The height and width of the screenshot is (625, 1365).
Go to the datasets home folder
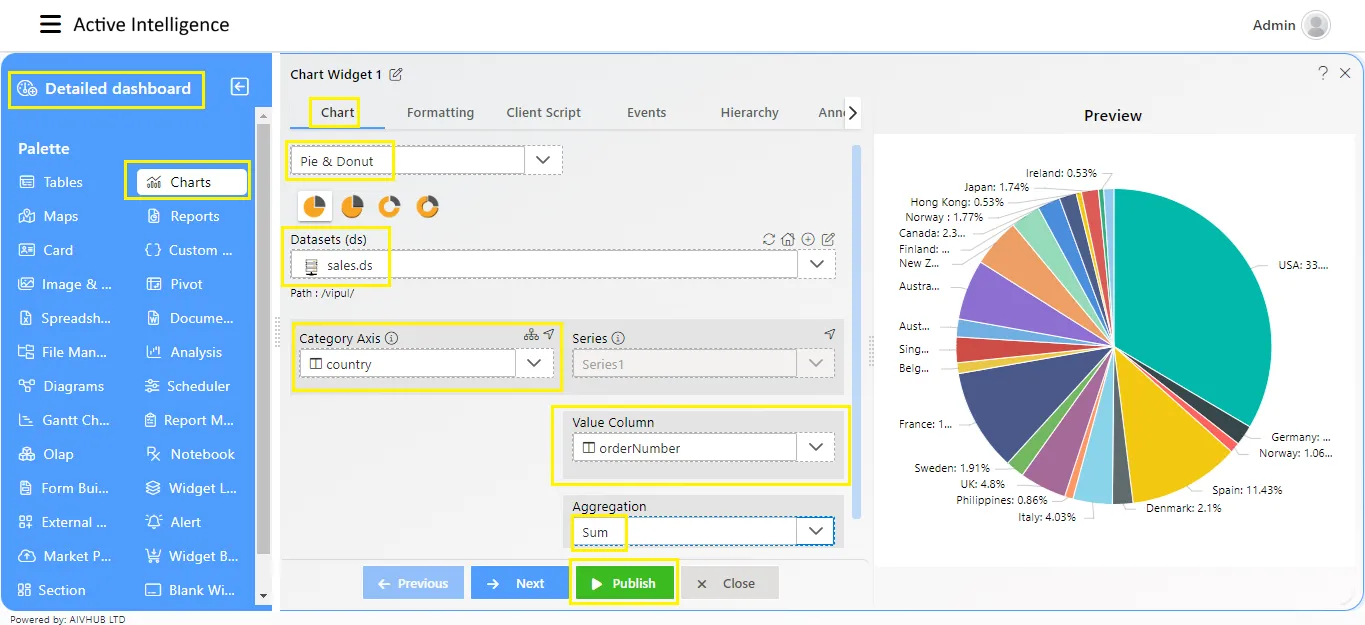click(x=788, y=239)
